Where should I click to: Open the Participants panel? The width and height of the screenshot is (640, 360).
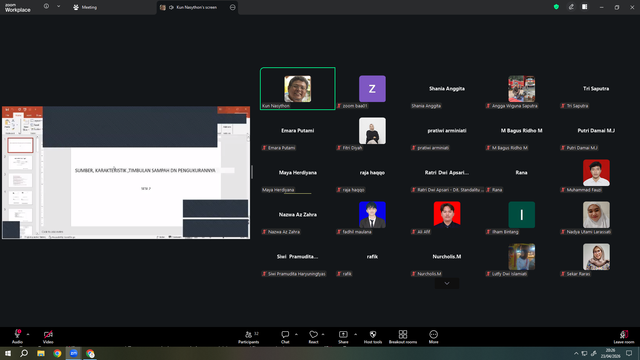(x=249, y=337)
